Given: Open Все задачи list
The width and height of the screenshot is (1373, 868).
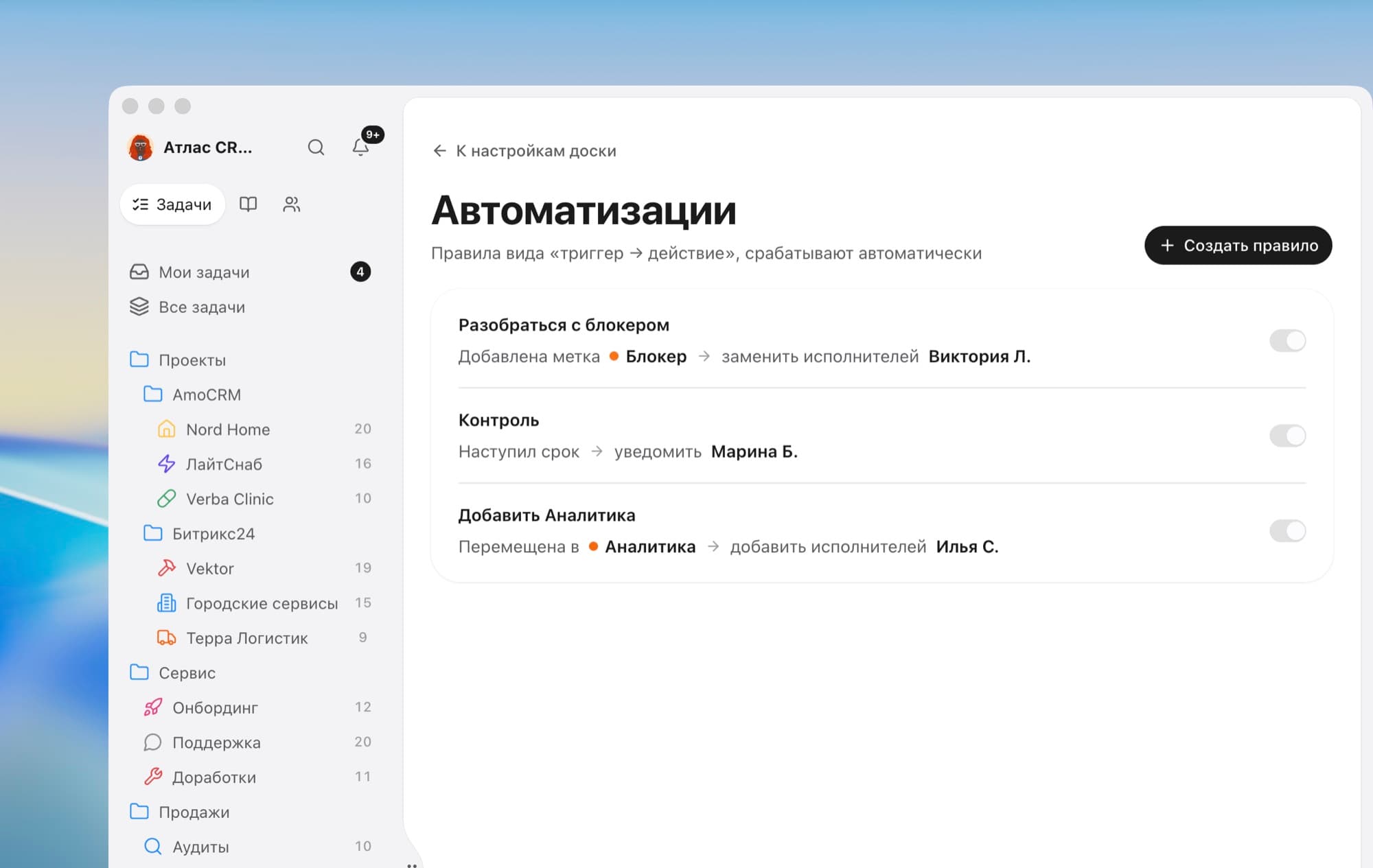Looking at the screenshot, I should pyautogui.click(x=251, y=307).
